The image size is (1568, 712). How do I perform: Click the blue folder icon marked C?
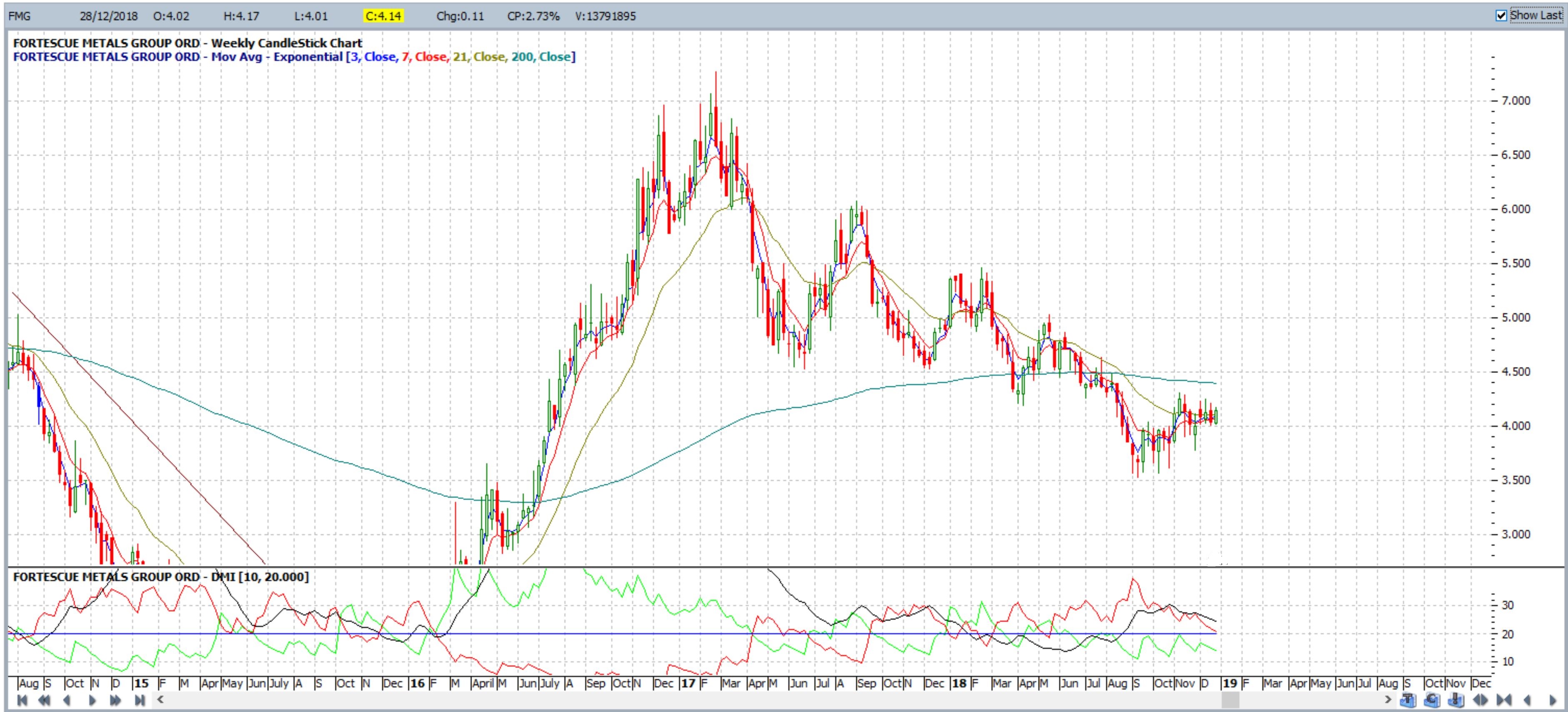point(1432,700)
